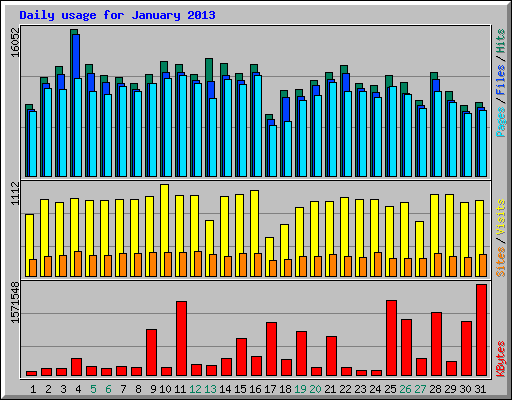The width and height of the screenshot is (512, 400).
Task: Click the 16052 axis value
Action: (x=15, y=42)
